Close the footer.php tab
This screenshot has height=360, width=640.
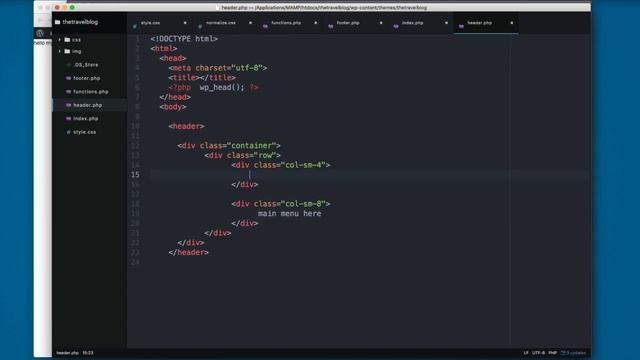point(381,23)
